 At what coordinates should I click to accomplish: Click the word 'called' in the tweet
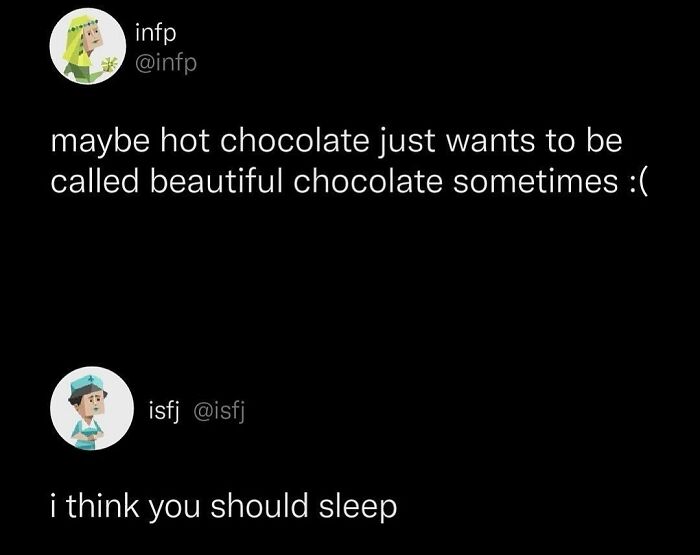point(96,180)
